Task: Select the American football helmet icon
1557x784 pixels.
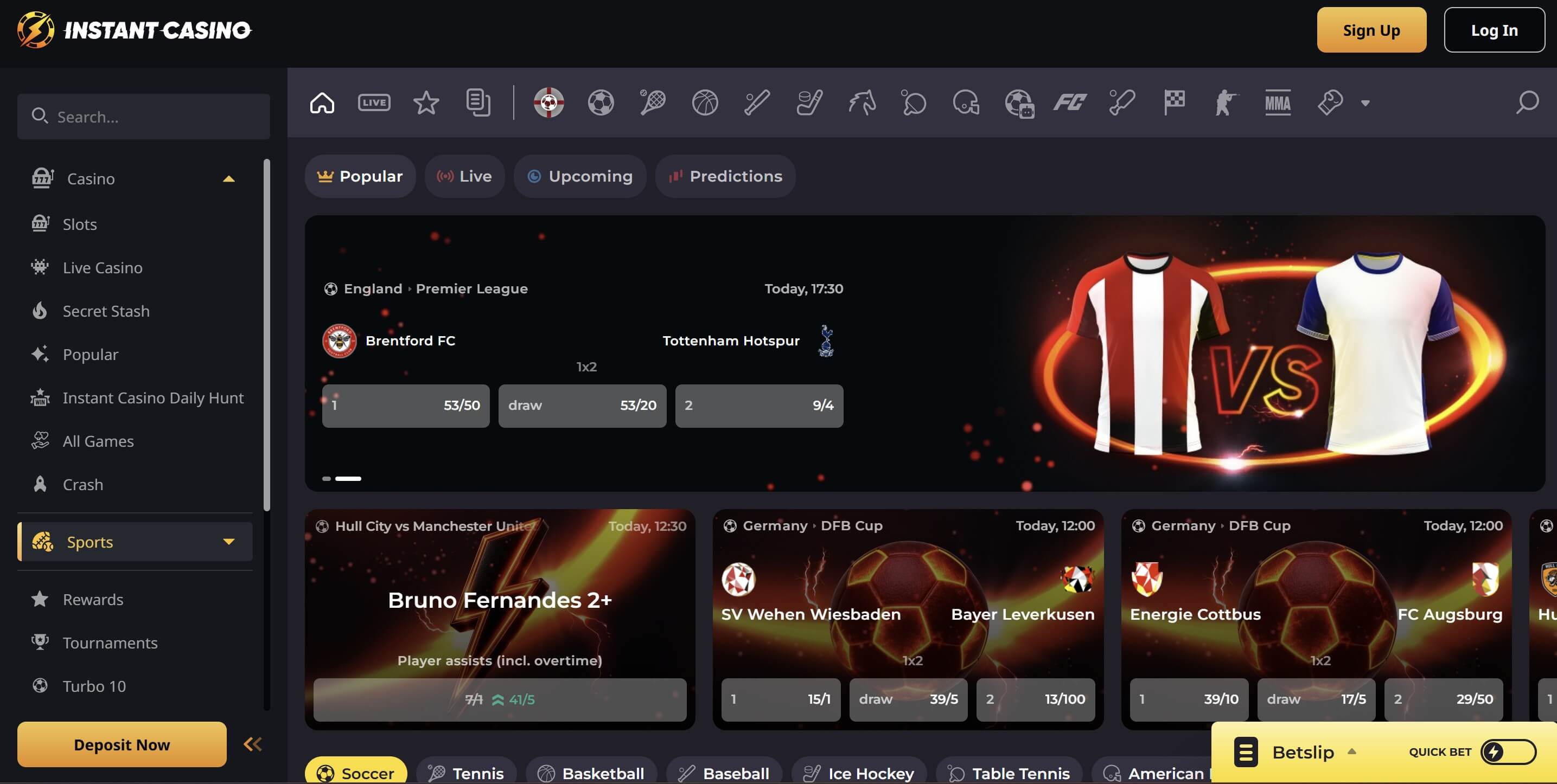Action: pyautogui.click(x=966, y=102)
